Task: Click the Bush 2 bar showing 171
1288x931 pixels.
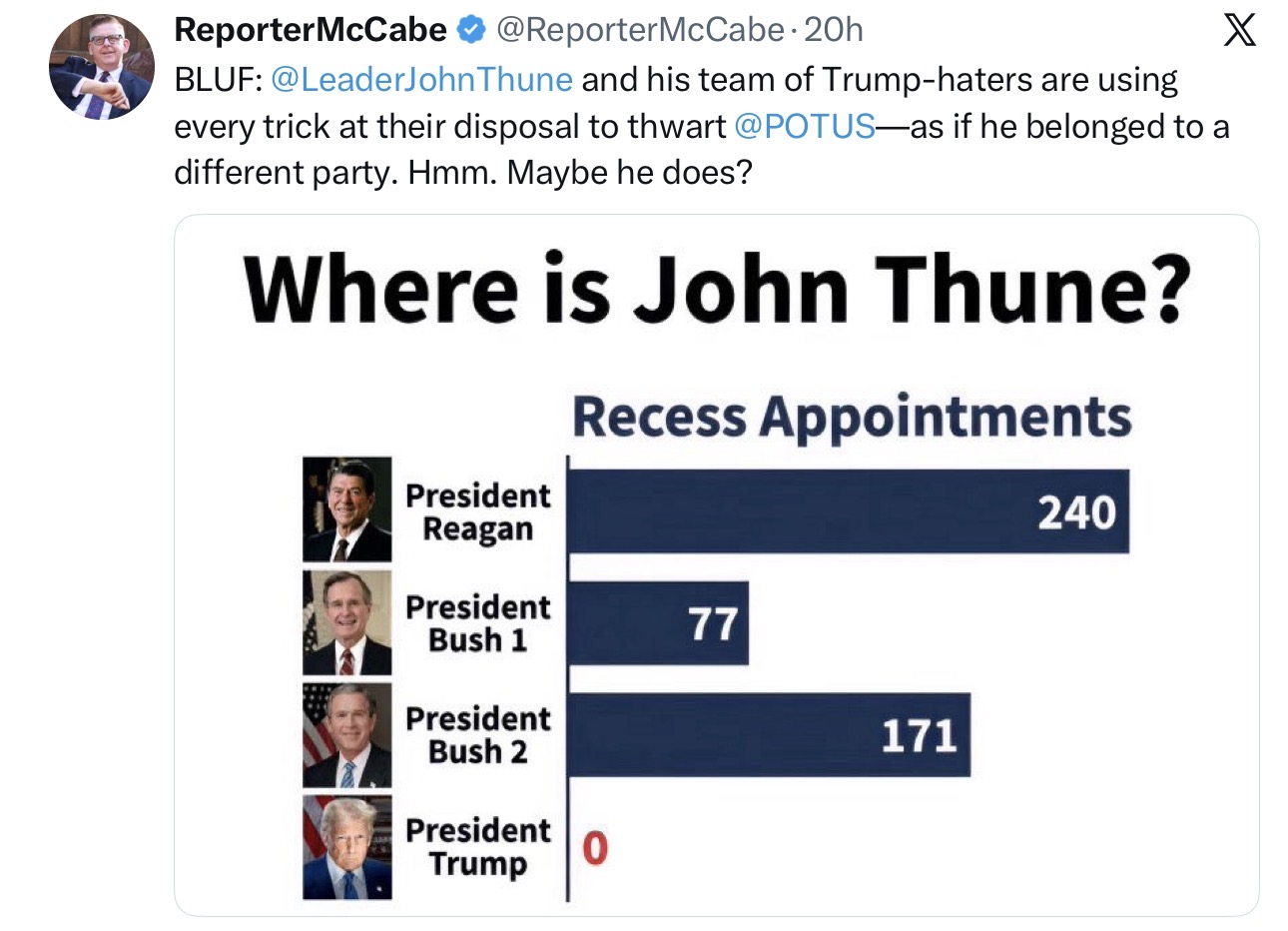Action: coord(770,735)
